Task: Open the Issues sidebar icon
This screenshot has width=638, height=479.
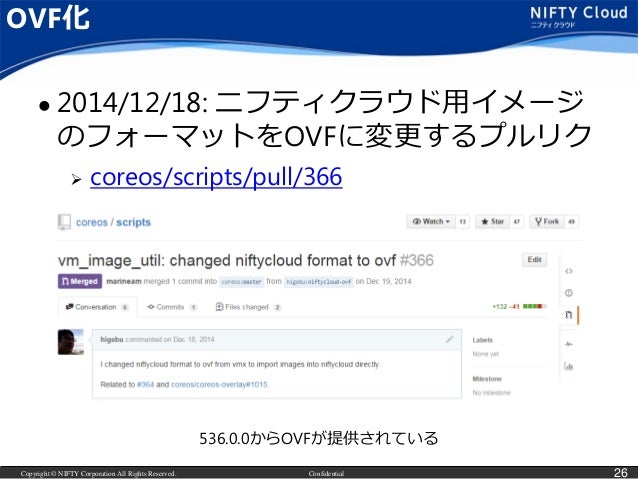Action: [x=569, y=293]
